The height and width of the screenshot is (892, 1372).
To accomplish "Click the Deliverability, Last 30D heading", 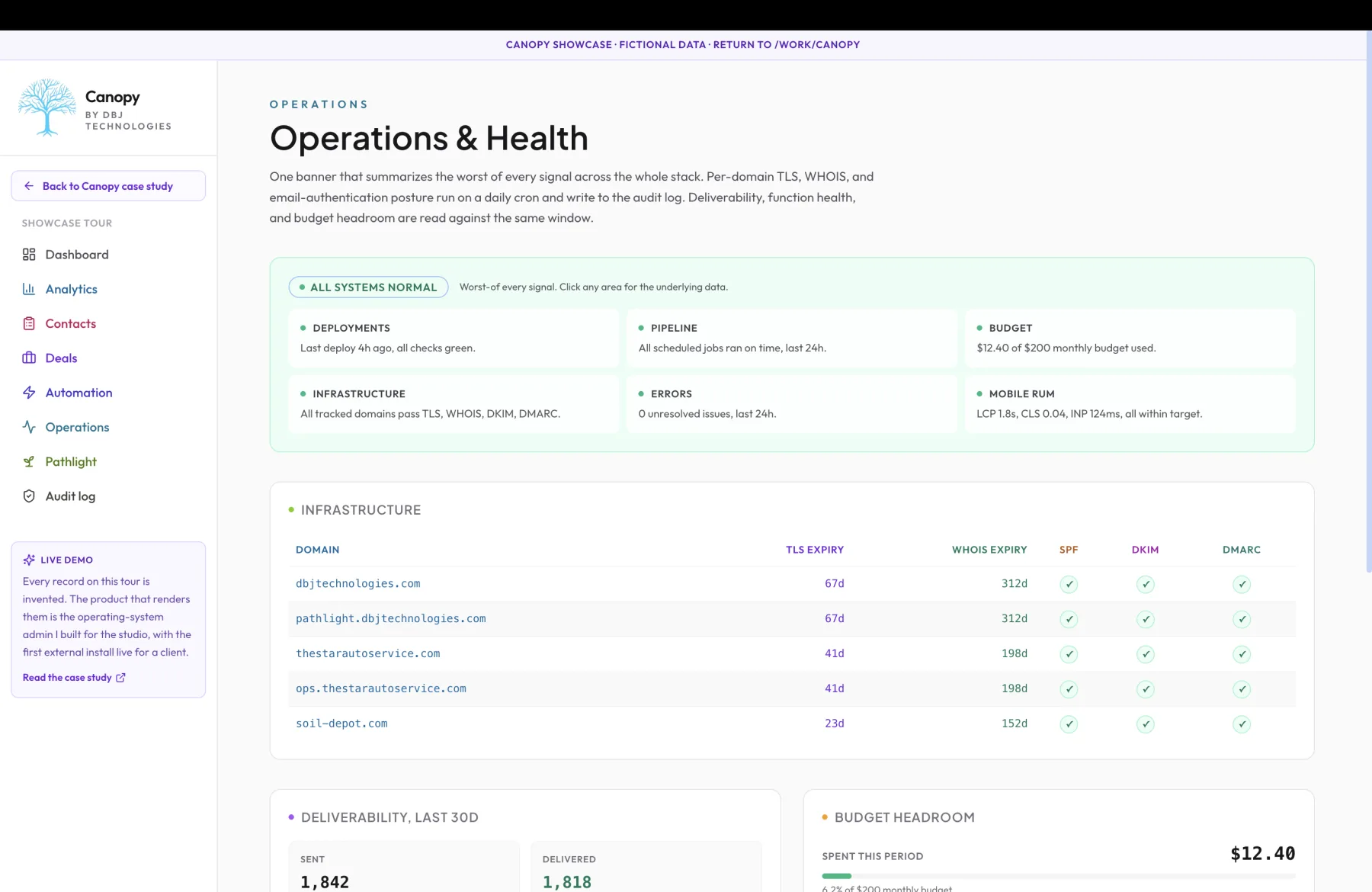I will [389, 817].
